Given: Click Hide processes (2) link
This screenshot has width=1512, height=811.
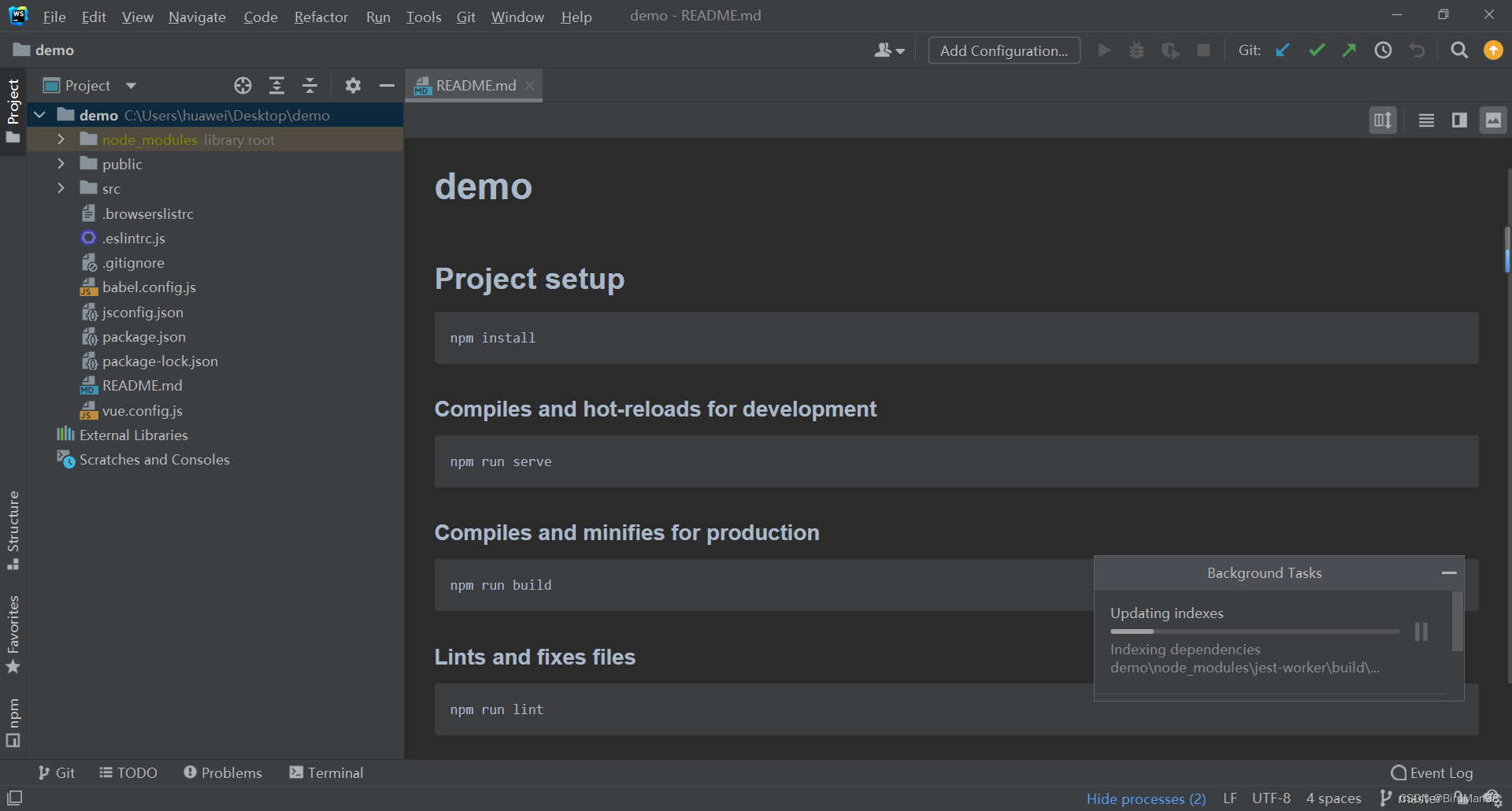Looking at the screenshot, I should (x=1146, y=798).
